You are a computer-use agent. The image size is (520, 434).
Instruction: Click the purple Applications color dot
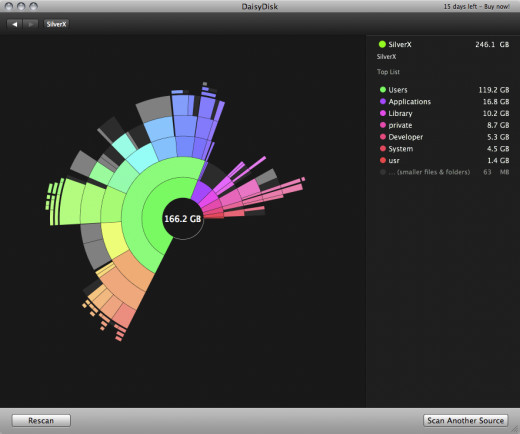click(x=383, y=101)
